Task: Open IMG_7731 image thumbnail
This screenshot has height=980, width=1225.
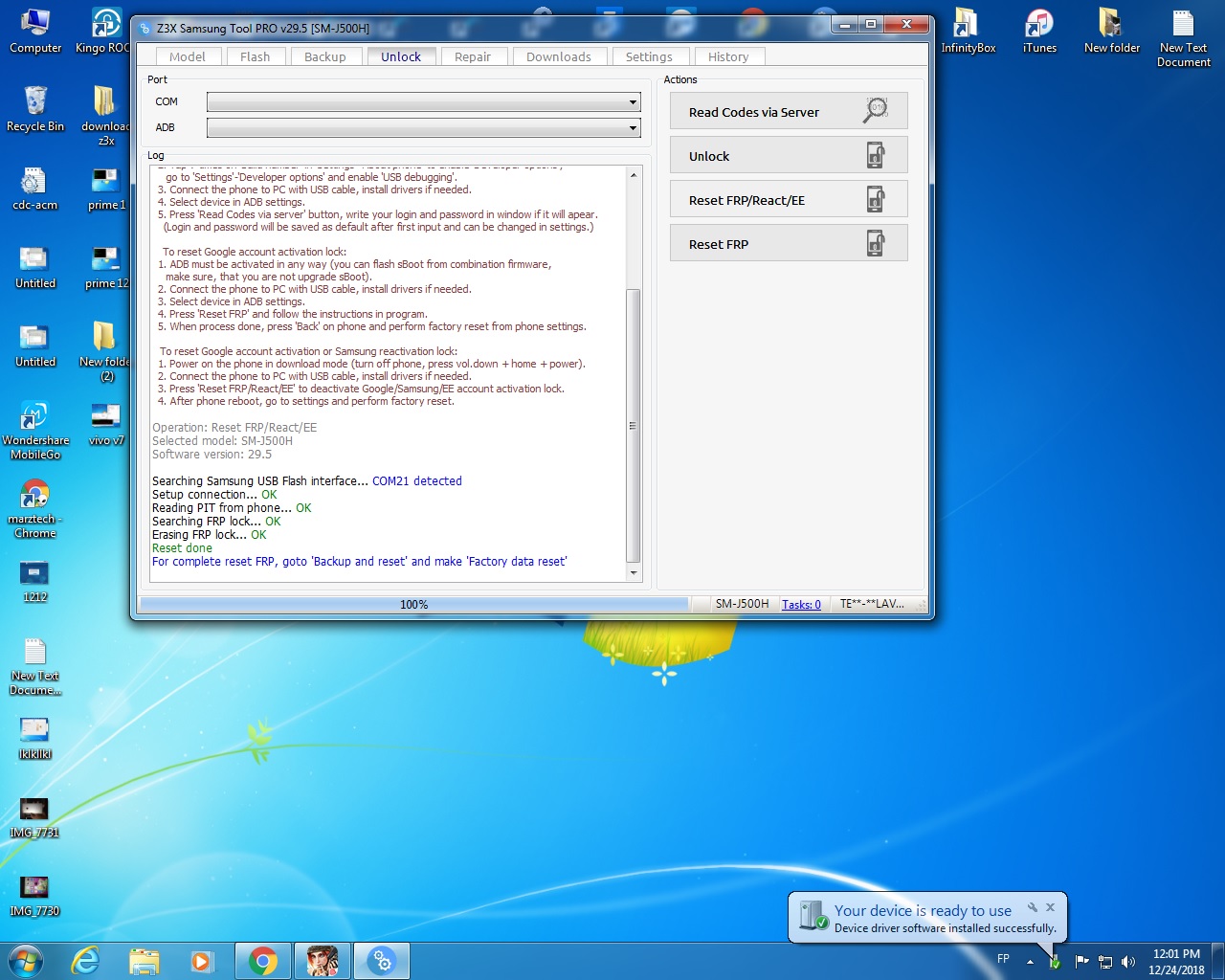Action: (34, 816)
